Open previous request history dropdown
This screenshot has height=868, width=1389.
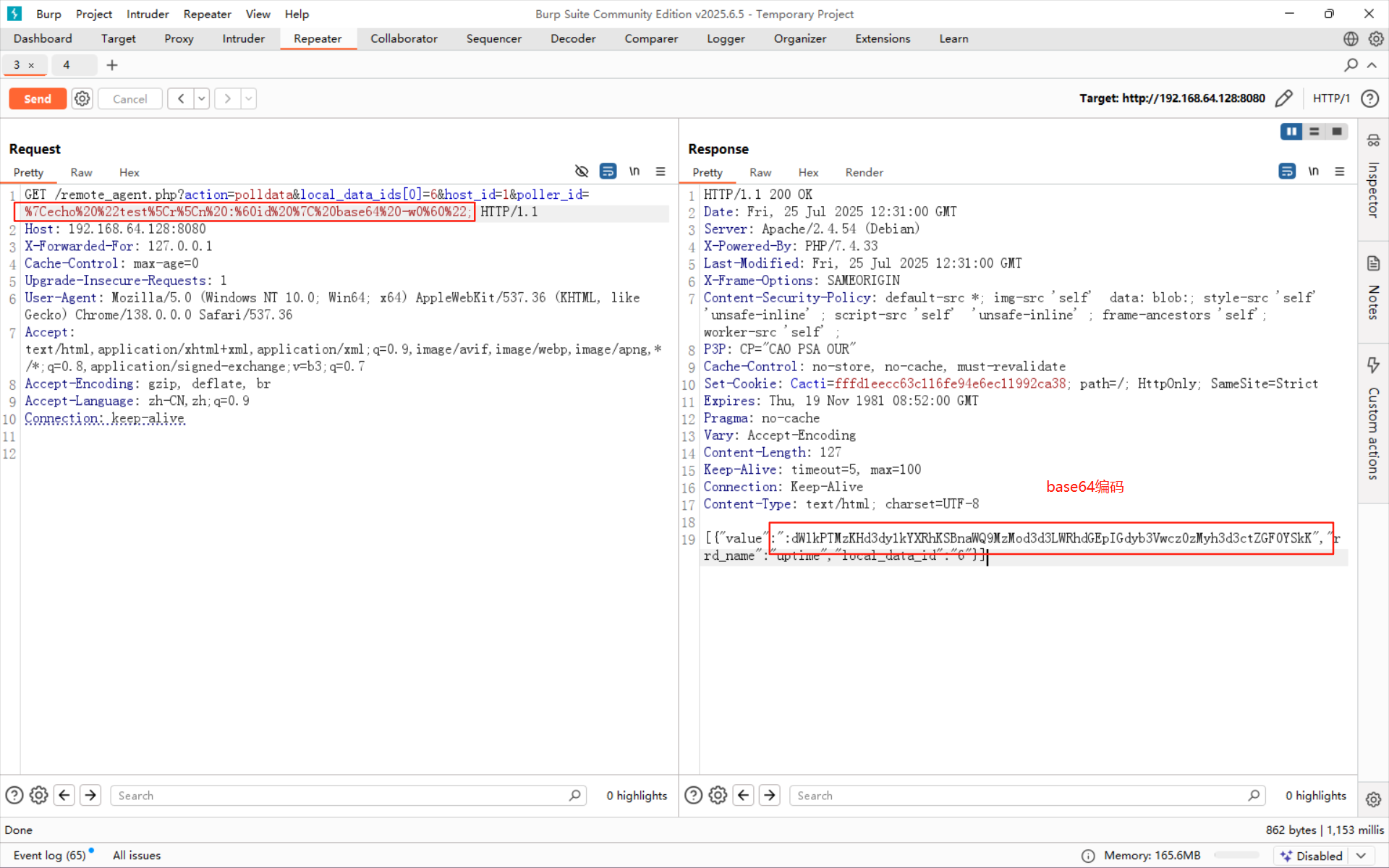[202, 98]
